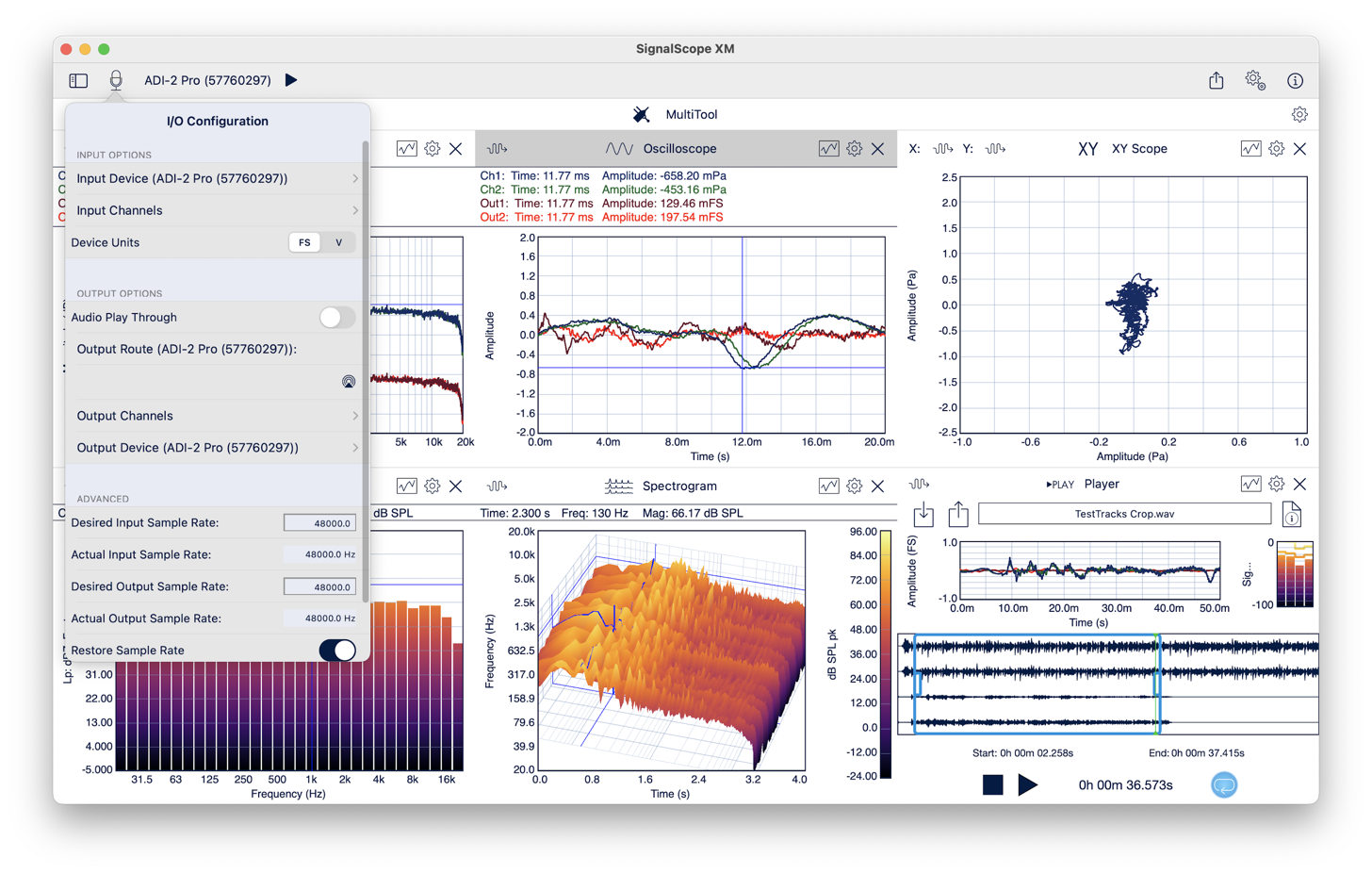Image resolution: width=1372 pixels, height=874 pixels.
Task: Click chart icon of top-left partially hidden panel
Action: click(406, 149)
